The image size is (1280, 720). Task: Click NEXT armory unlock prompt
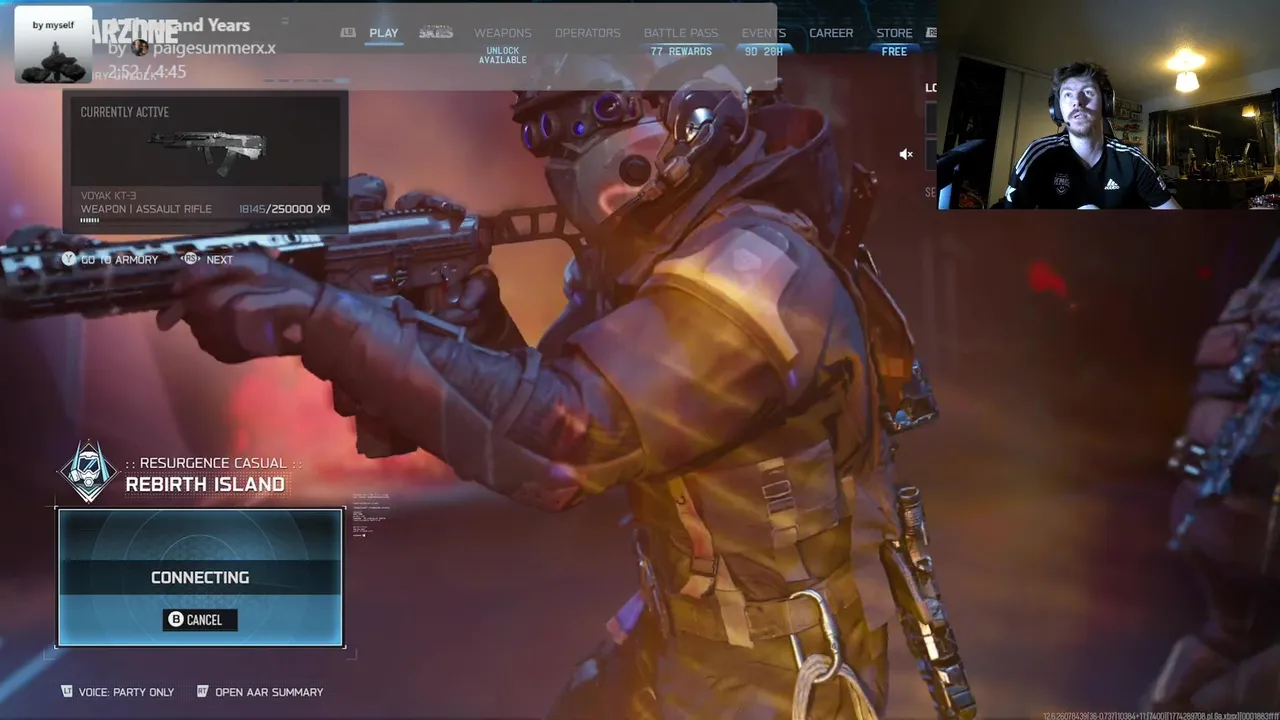click(219, 259)
